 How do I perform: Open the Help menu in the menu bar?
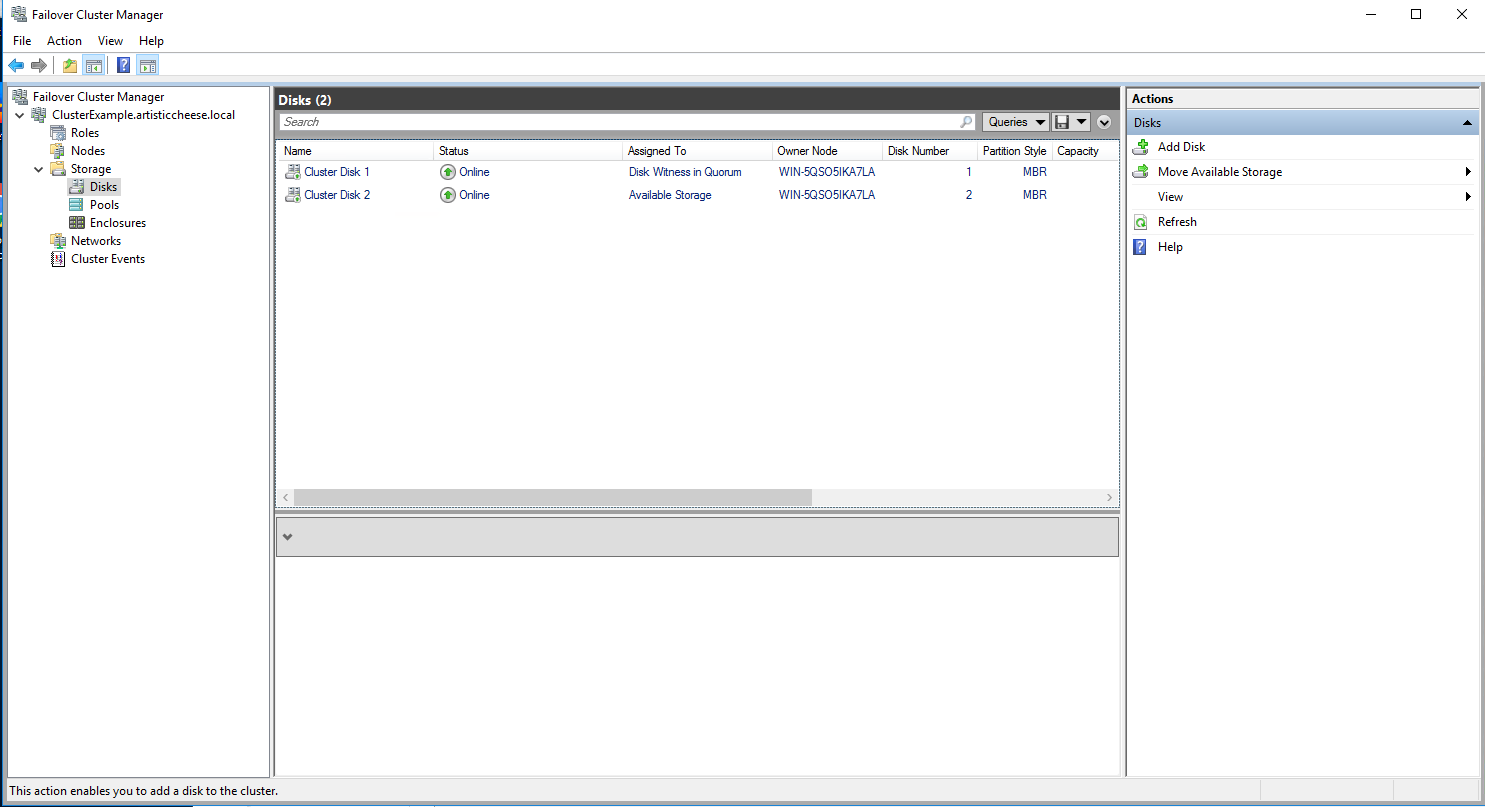(x=151, y=41)
